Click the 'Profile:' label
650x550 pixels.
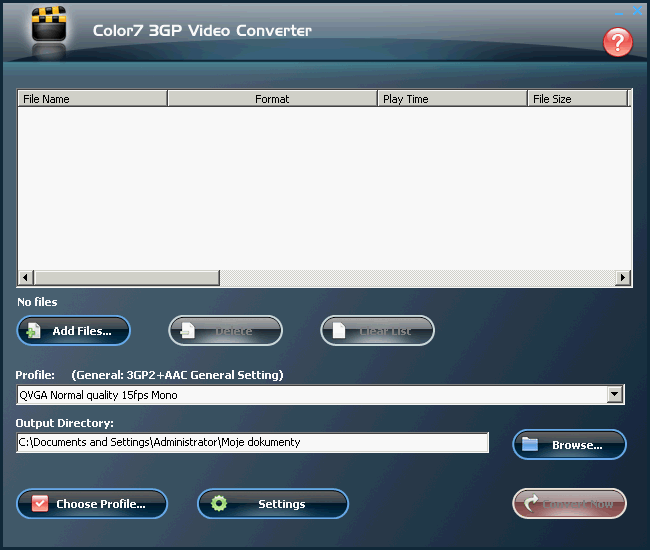click(x=35, y=375)
